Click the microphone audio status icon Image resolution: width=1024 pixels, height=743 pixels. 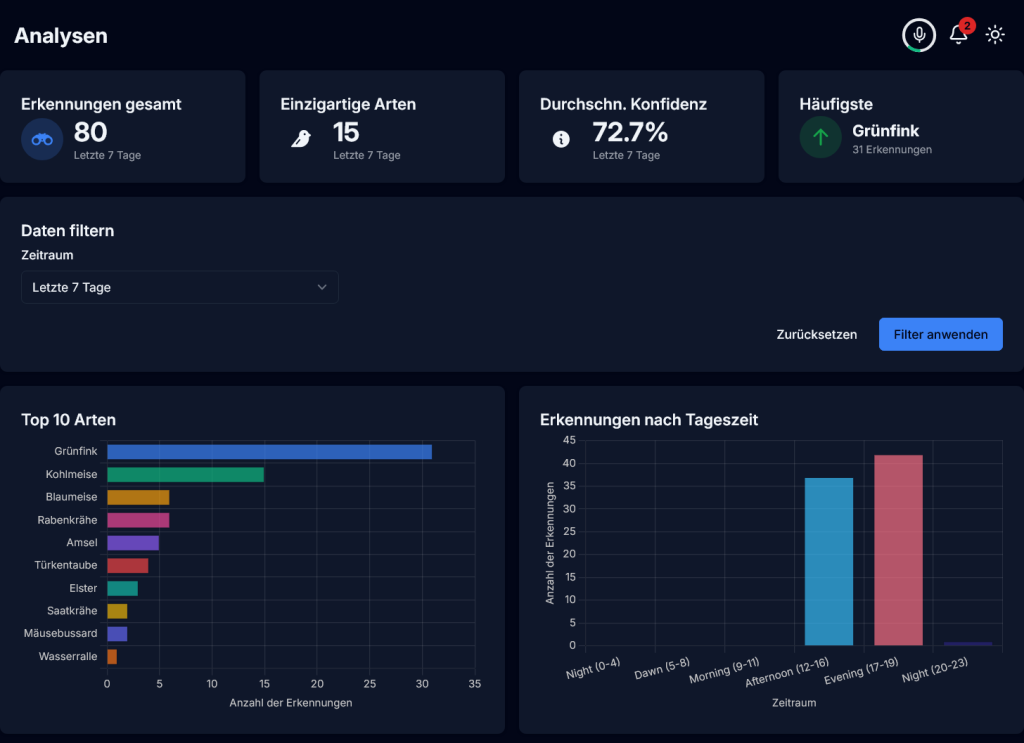(919, 35)
